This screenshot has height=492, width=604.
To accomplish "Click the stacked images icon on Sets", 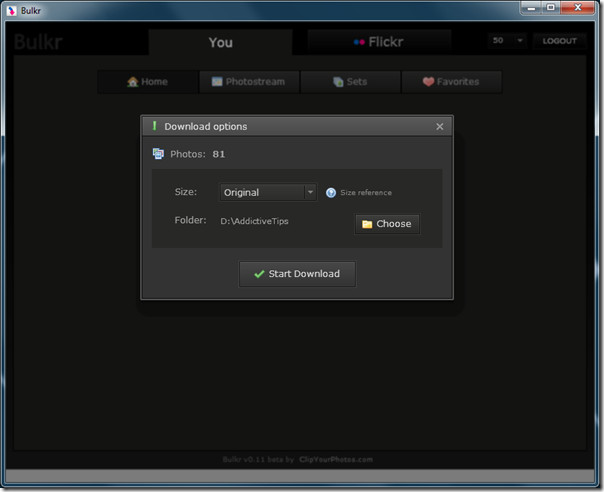I will click(338, 82).
